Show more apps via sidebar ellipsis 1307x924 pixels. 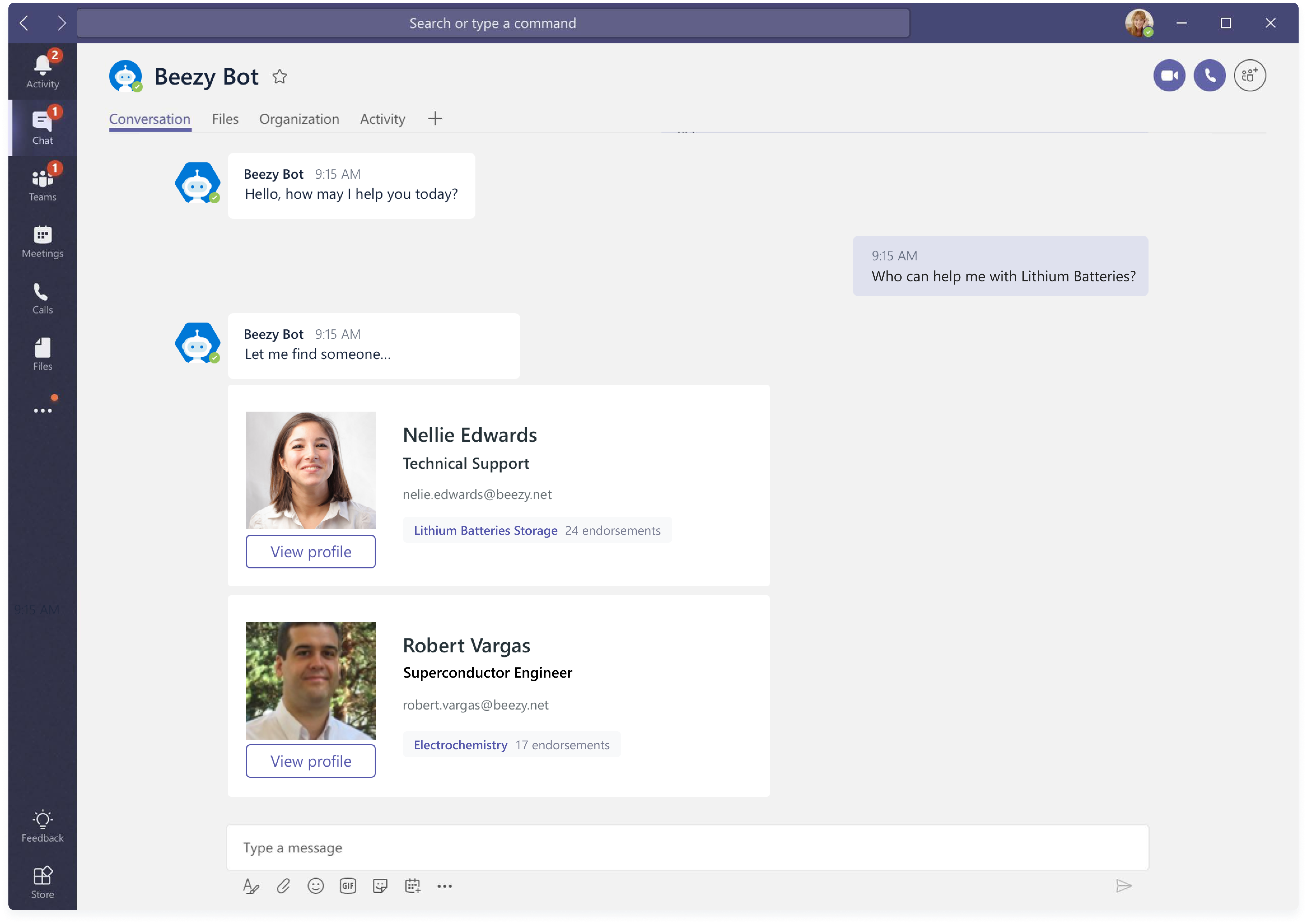click(43, 410)
